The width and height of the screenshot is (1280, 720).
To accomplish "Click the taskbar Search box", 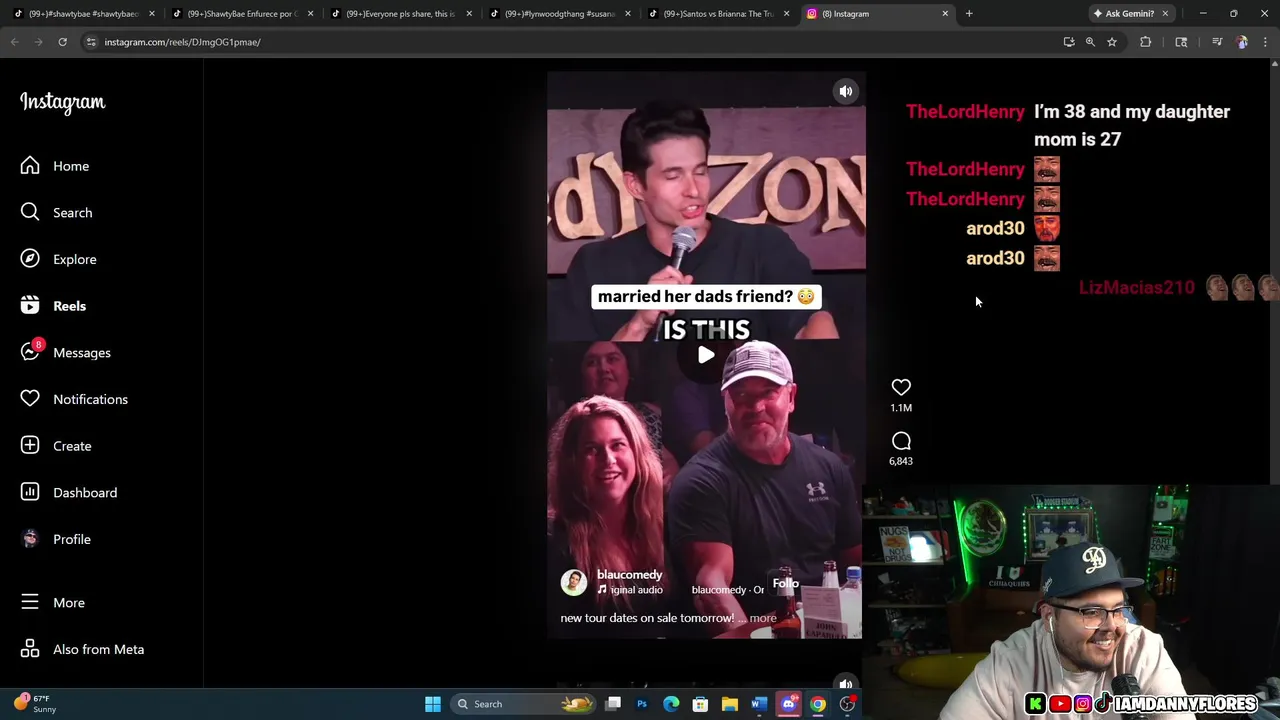I will click(x=523, y=704).
